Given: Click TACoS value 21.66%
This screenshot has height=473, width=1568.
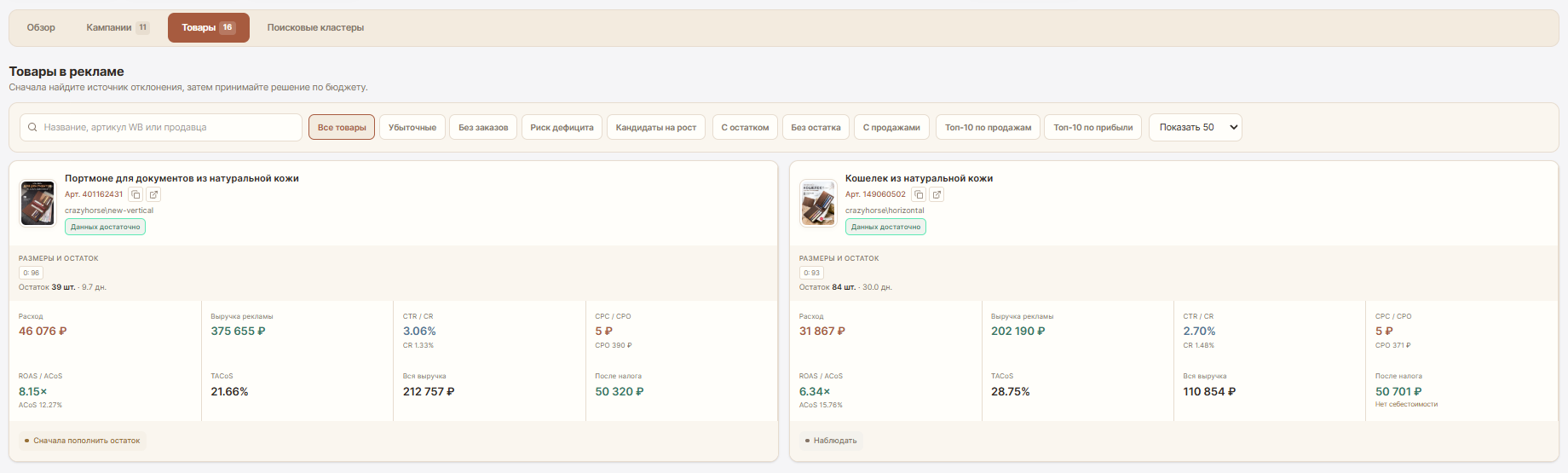Looking at the screenshot, I should click(229, 391).
